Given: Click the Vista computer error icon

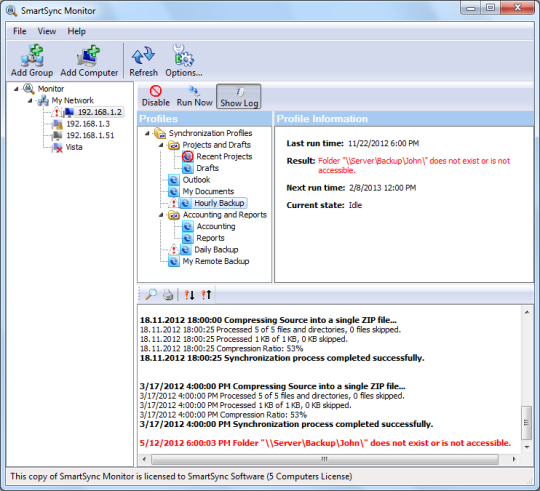Looking at the screenshot, I should pyautogui.click(x=58, y=148).
